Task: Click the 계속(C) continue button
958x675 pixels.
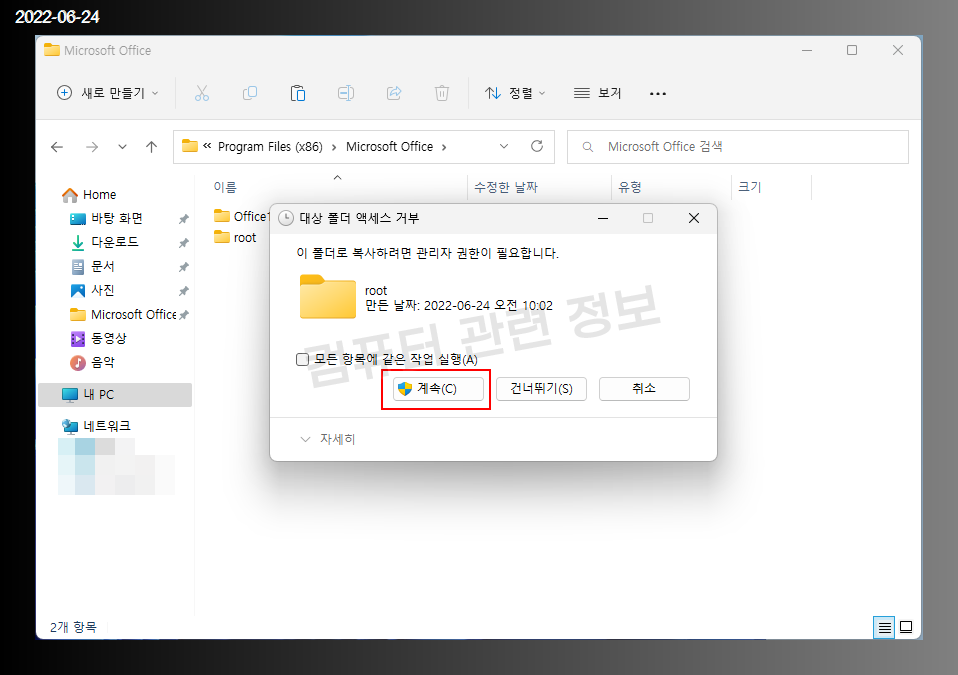Action: pos(438,389)
